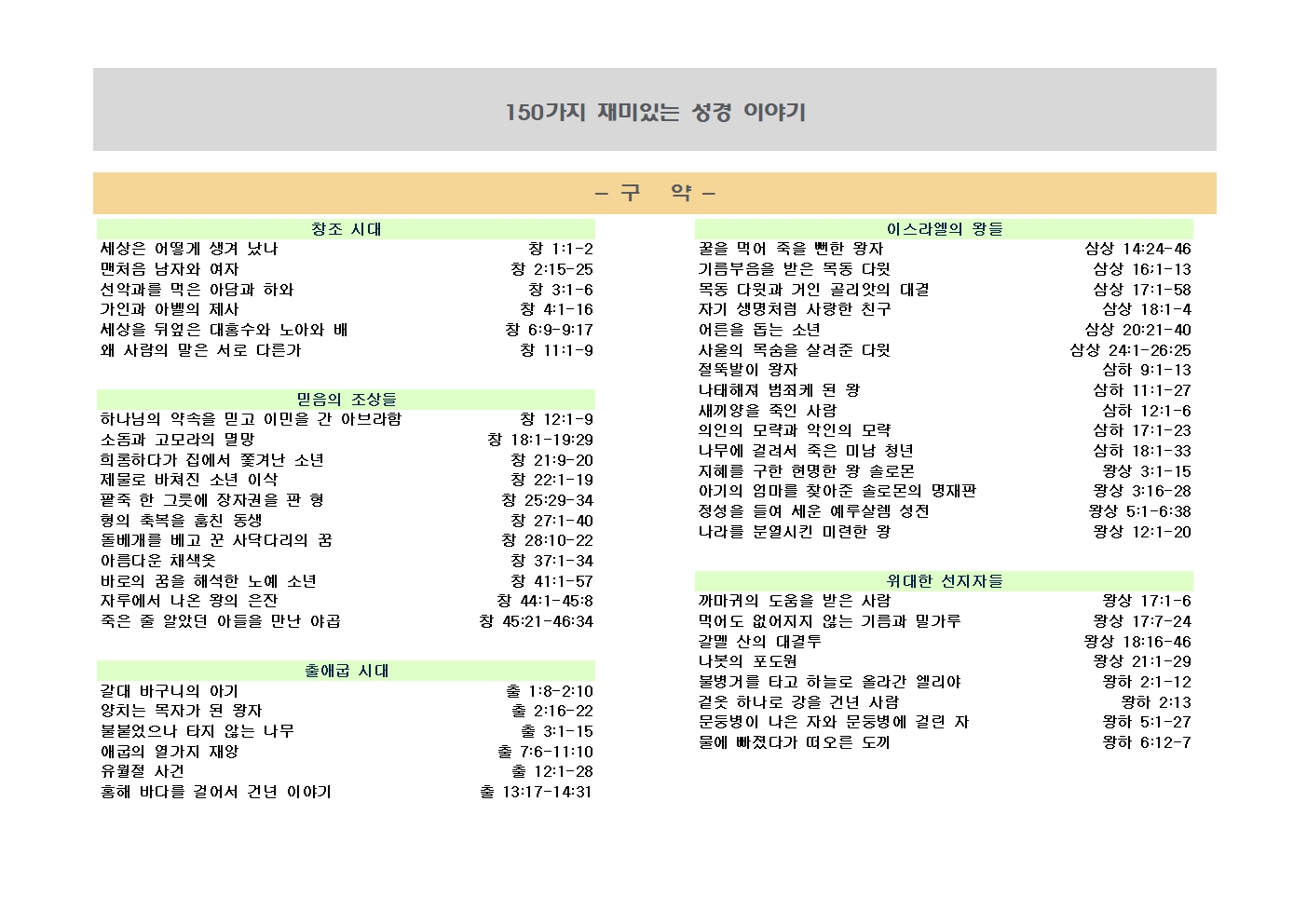Click '나라를 분열시킨 미련한 왕'

(795, 532)
